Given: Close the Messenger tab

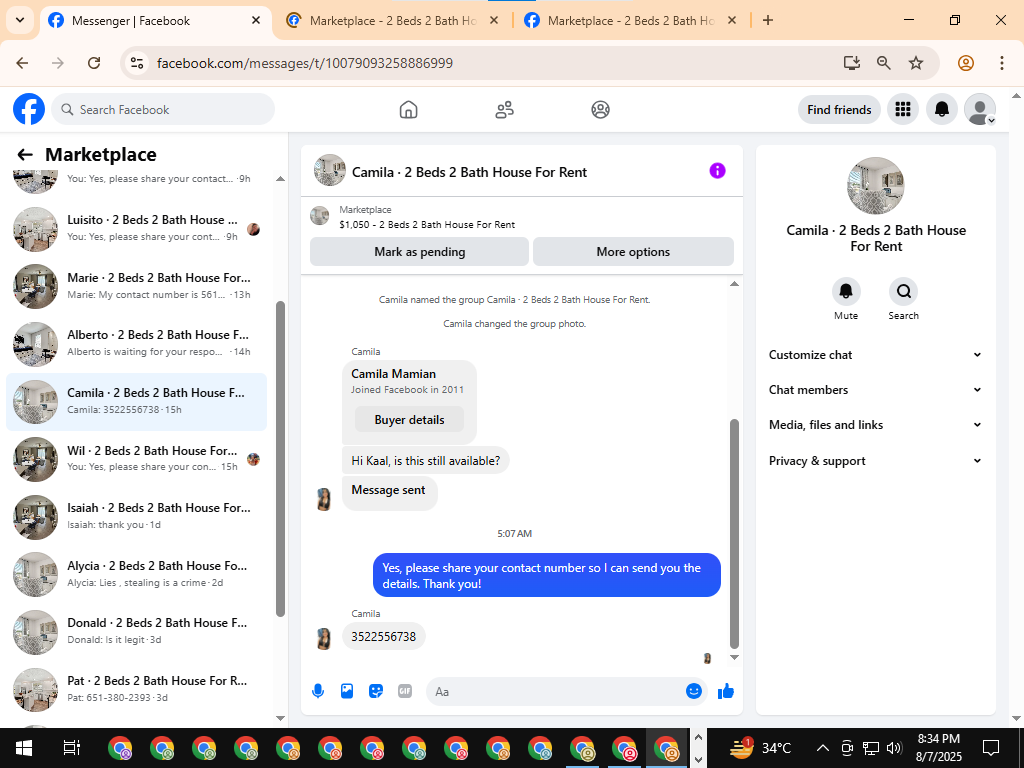Looking at the screenshot, I should point(256,20).
